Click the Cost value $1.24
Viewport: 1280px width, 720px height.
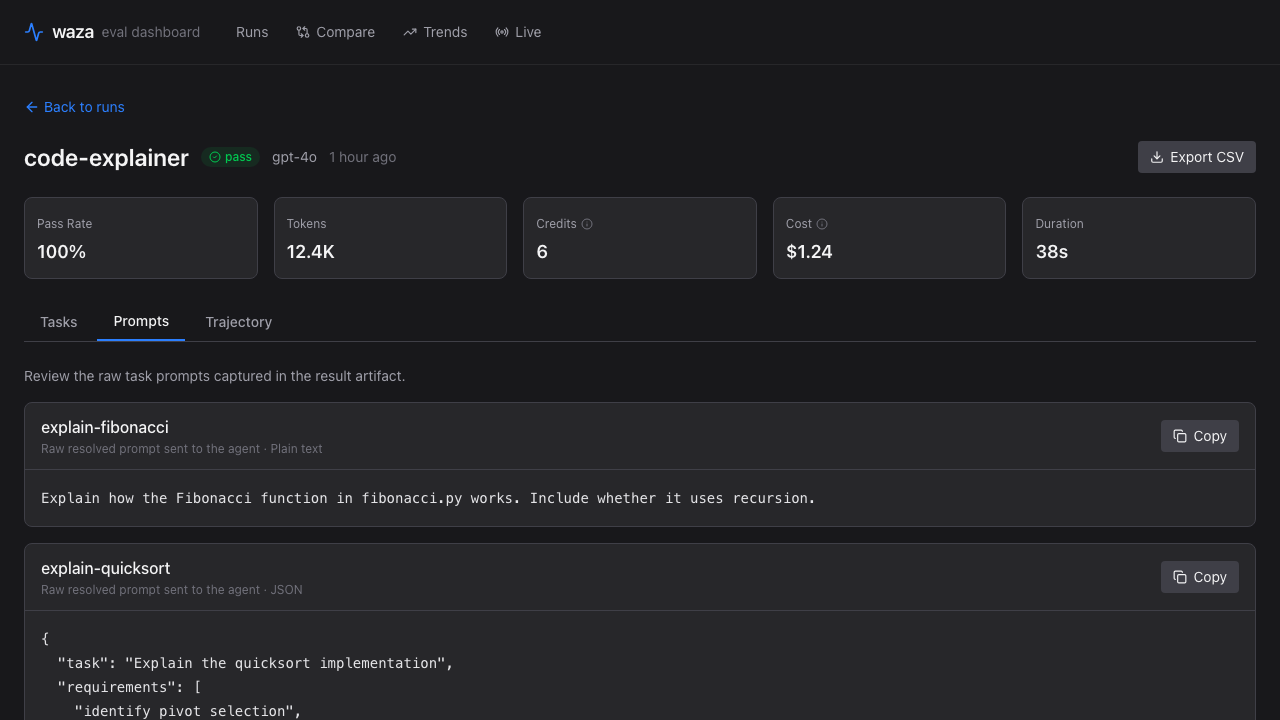(809, 252)
